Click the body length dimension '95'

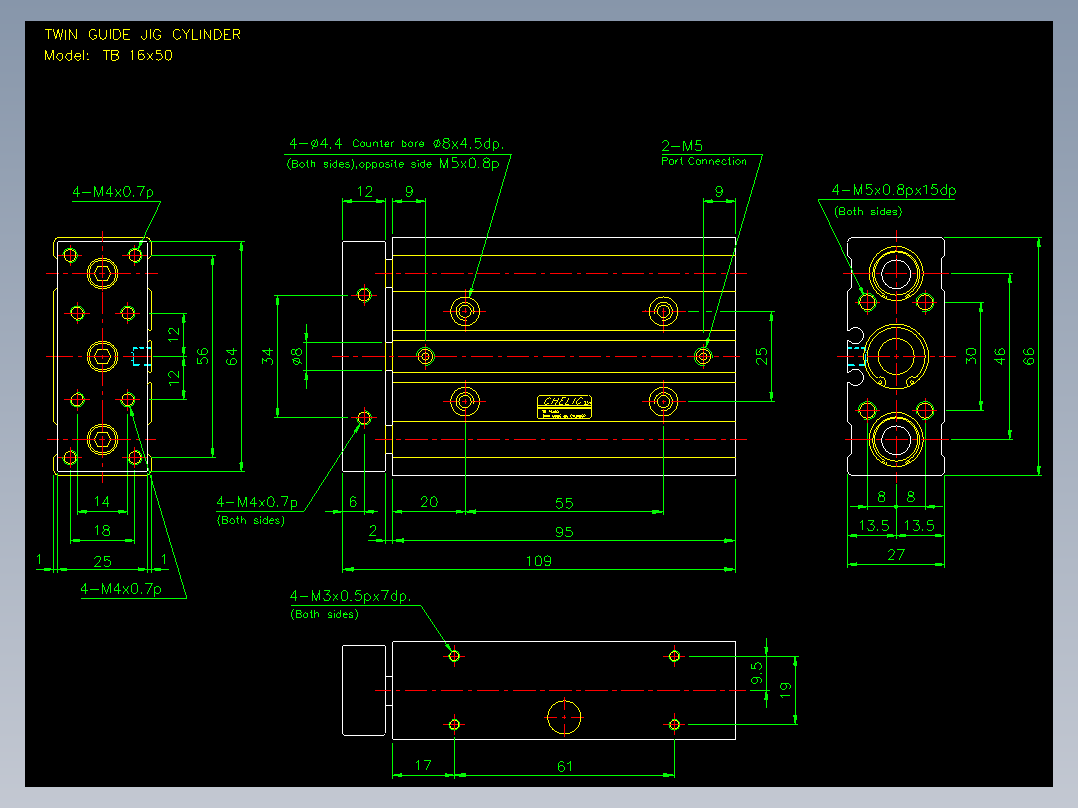(564, 532)
